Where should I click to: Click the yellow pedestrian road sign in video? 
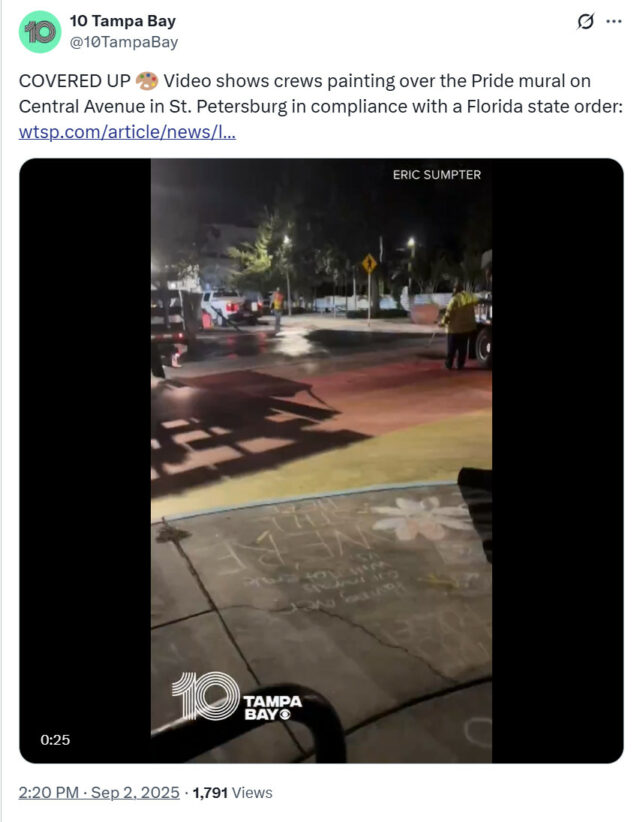click(369, 264)
